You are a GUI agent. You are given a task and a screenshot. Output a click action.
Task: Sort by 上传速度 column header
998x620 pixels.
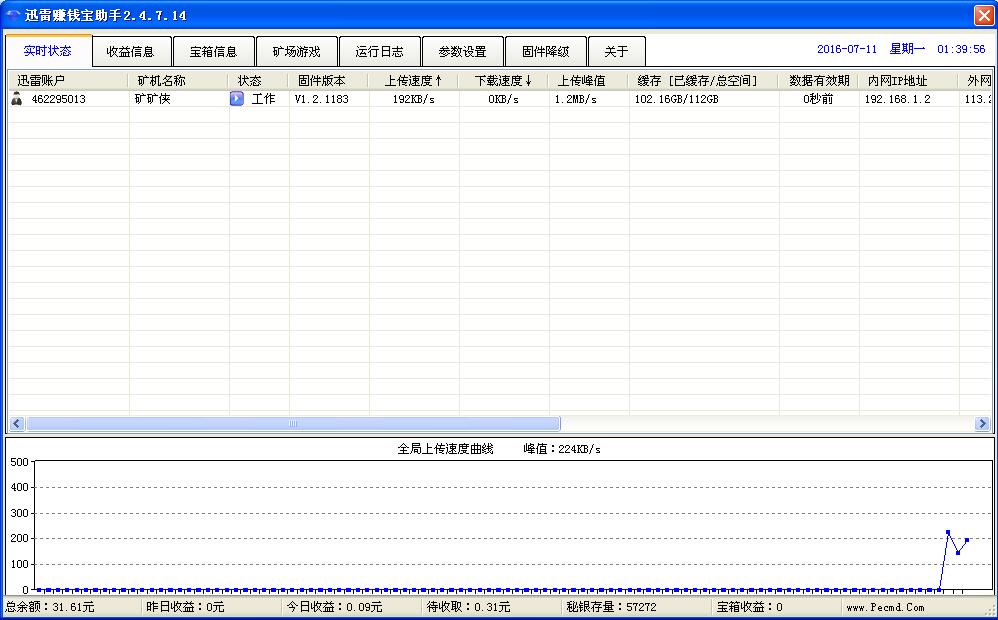413,81
